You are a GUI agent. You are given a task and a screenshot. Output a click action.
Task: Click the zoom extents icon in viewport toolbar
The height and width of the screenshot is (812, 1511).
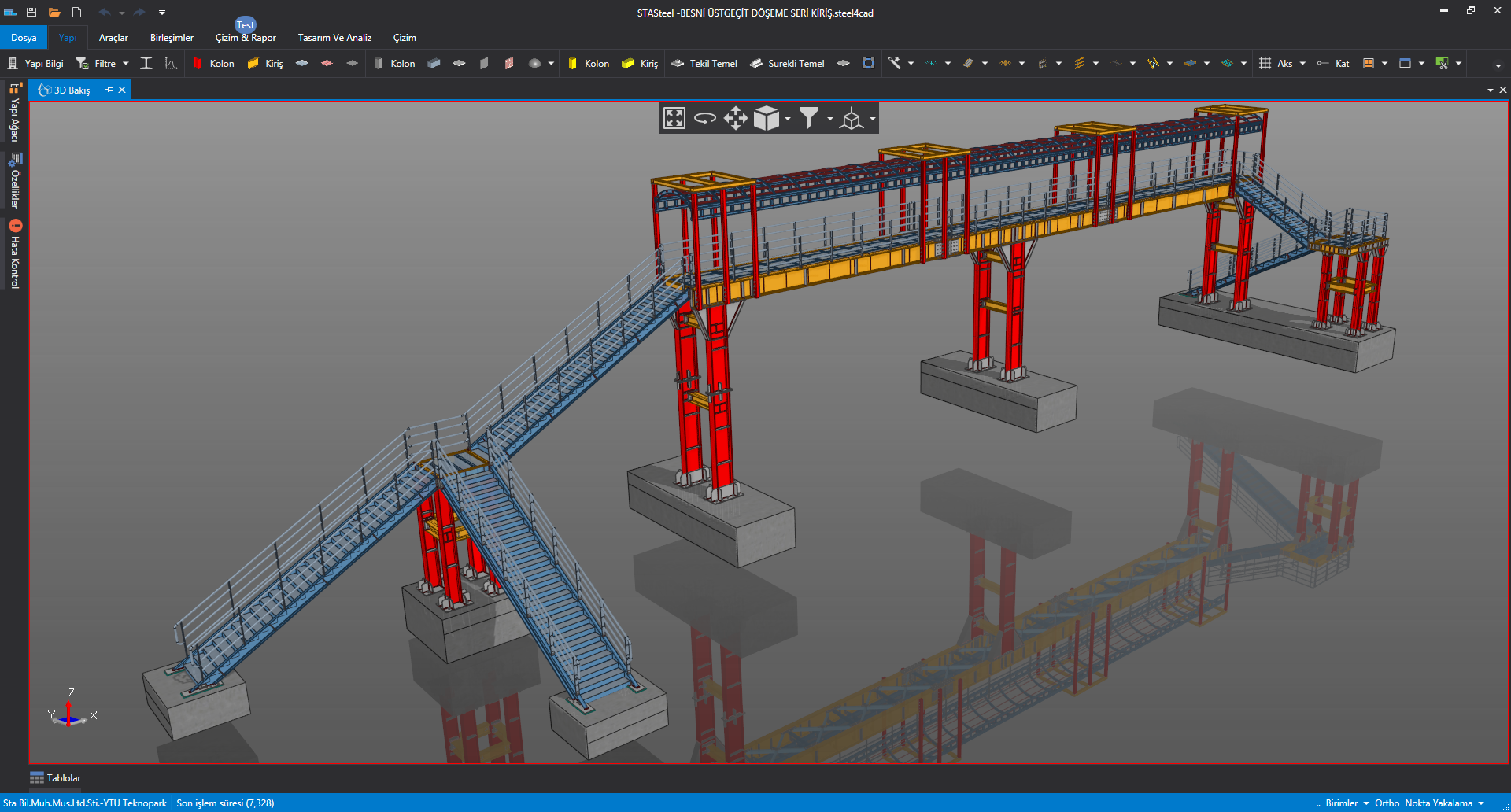tap(674, 118)
